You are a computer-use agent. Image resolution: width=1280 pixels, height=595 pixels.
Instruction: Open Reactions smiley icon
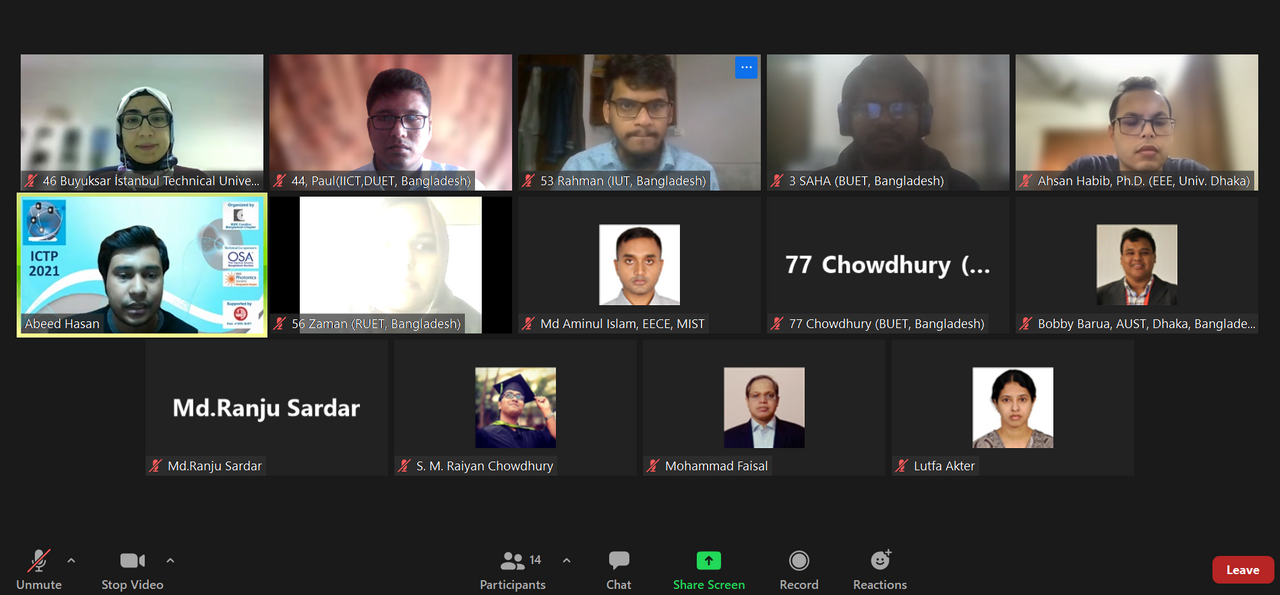(880, 560)
